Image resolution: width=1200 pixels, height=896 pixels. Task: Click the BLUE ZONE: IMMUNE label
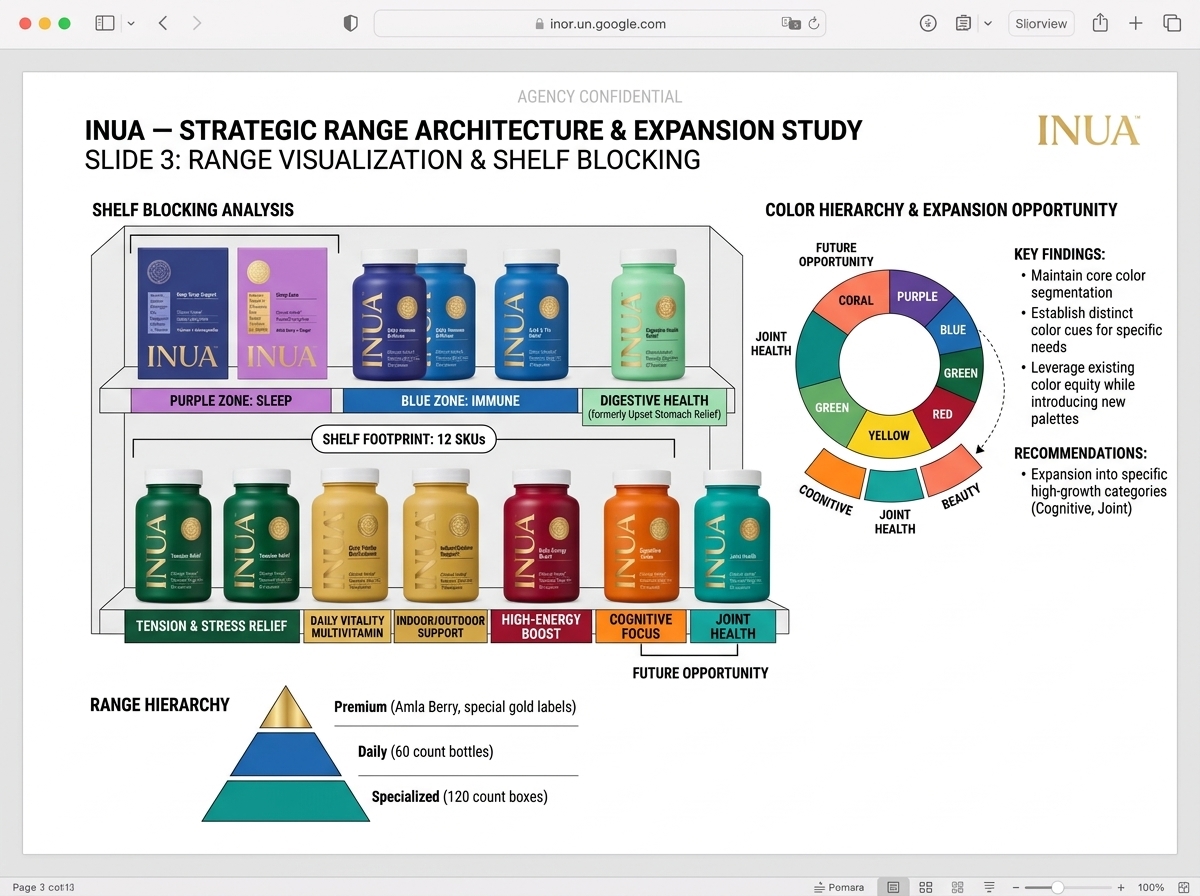click(x=461, y=401)
